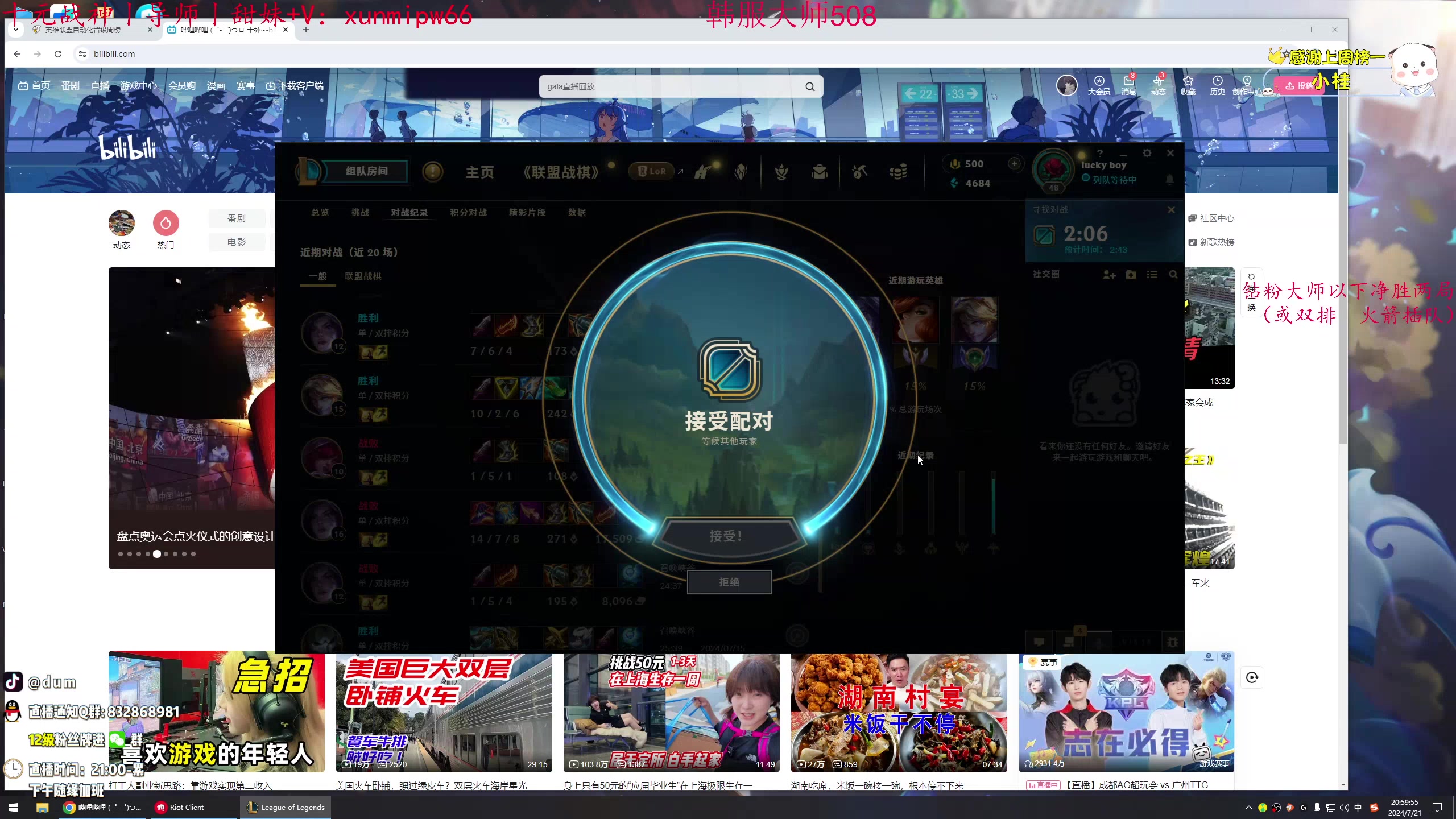This screenshot has width=1456, height=819.
Task: Open the store coins icon in League nav
Action: coord(898,172)
